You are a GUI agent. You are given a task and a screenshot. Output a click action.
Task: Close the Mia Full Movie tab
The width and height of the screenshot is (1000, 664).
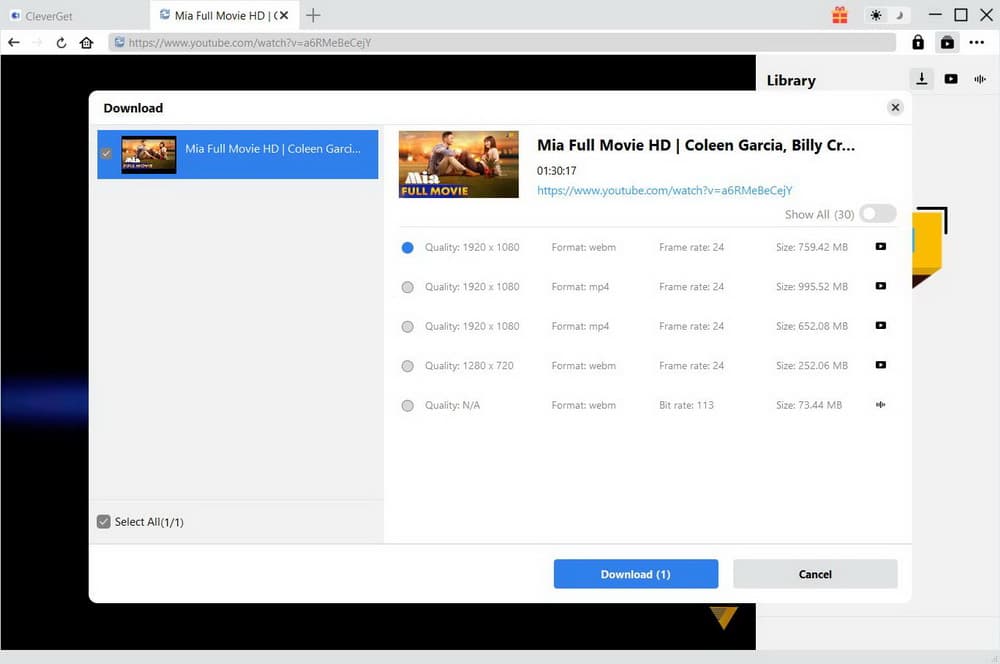point(284,15)
